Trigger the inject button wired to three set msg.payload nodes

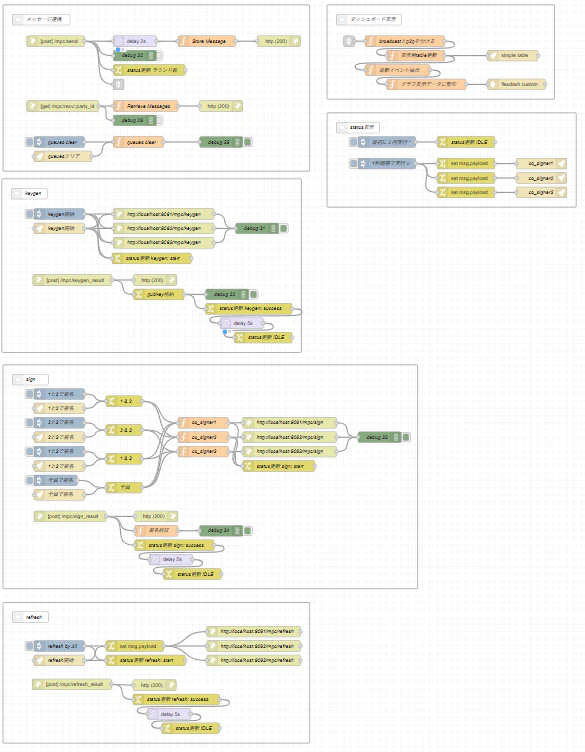pyautogui.click(x=353, y=164)
